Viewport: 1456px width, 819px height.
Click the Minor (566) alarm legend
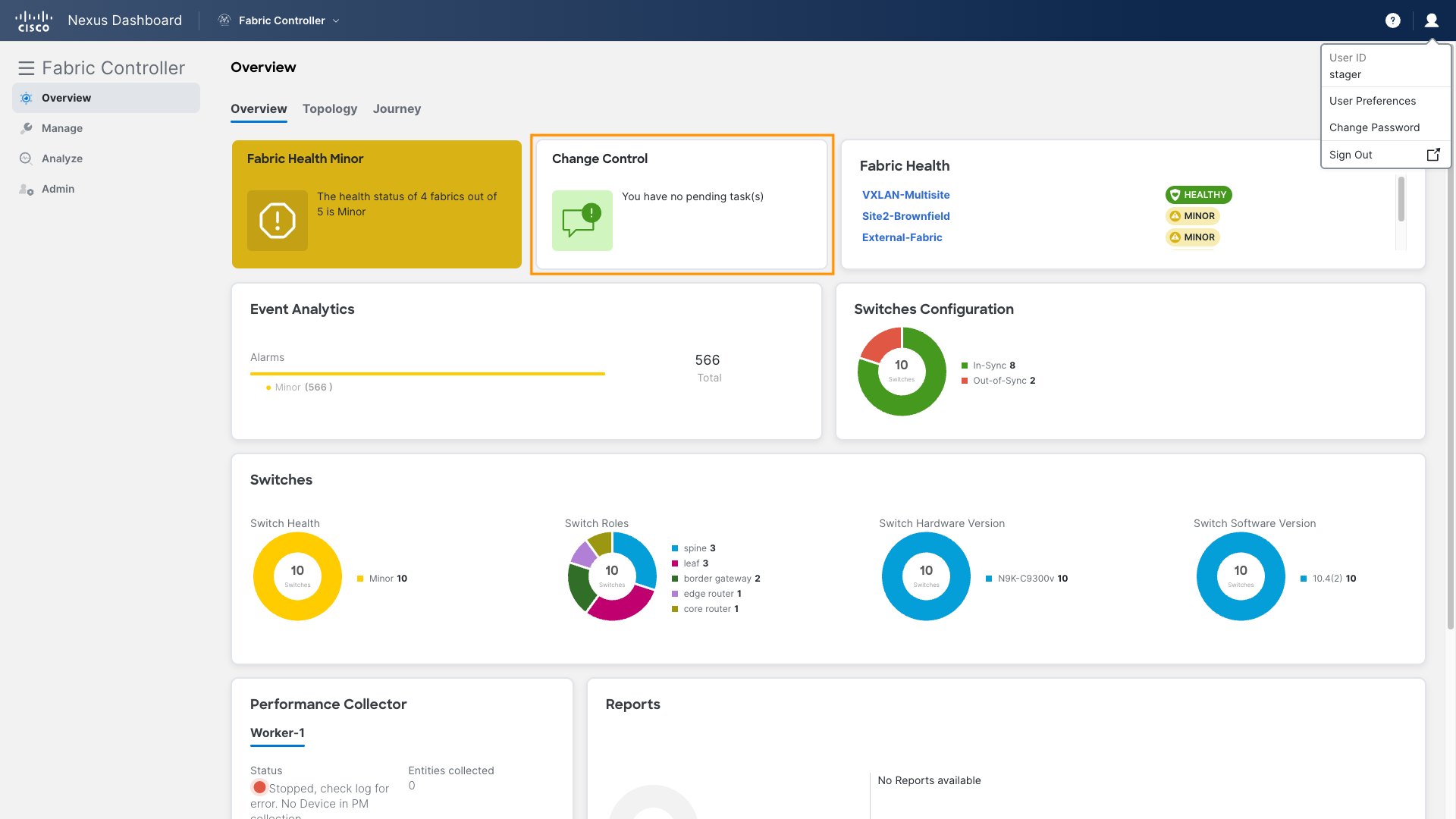[x=300, y=388]
